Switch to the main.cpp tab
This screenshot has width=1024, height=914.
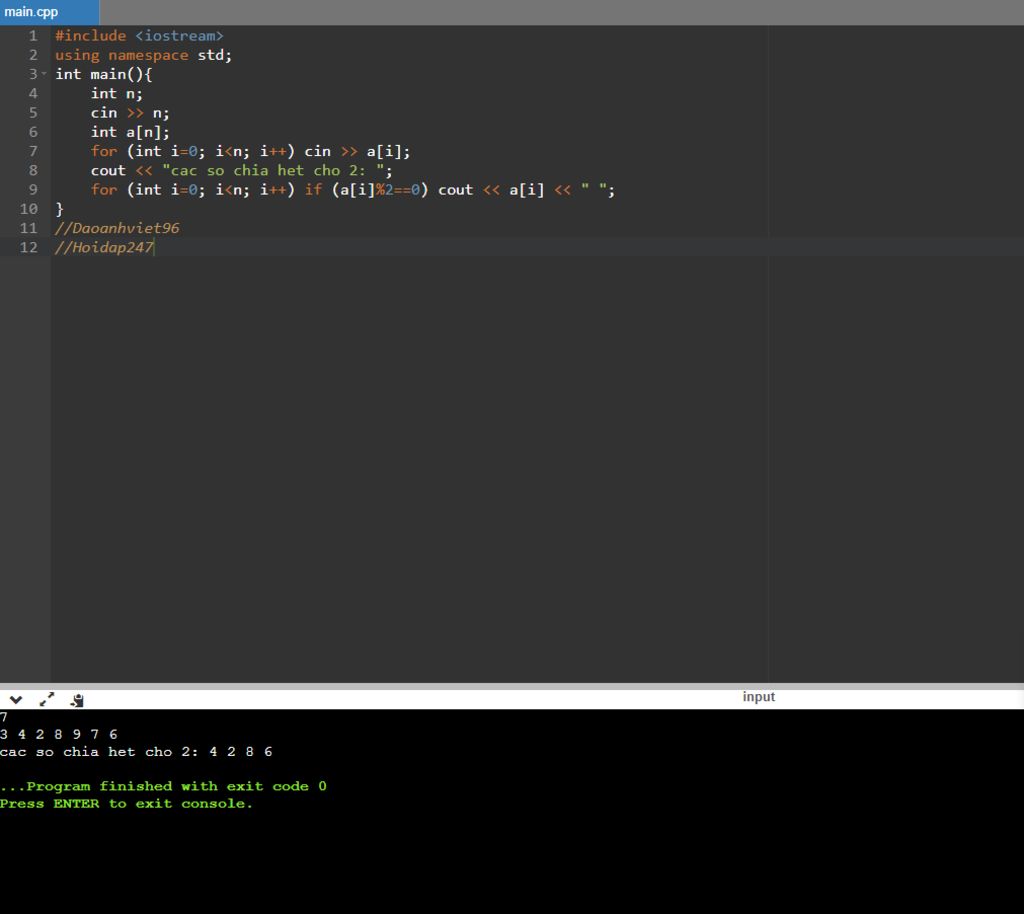49,12
